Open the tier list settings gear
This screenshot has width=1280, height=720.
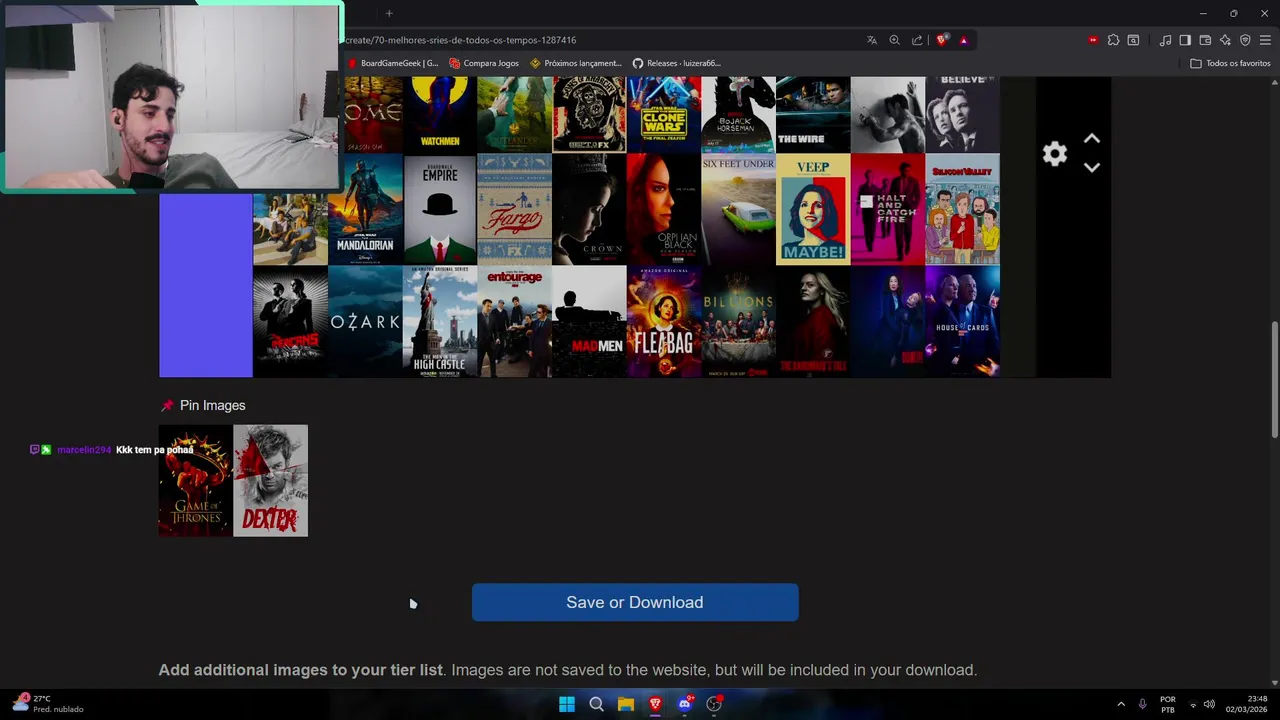click(1054, 153)
